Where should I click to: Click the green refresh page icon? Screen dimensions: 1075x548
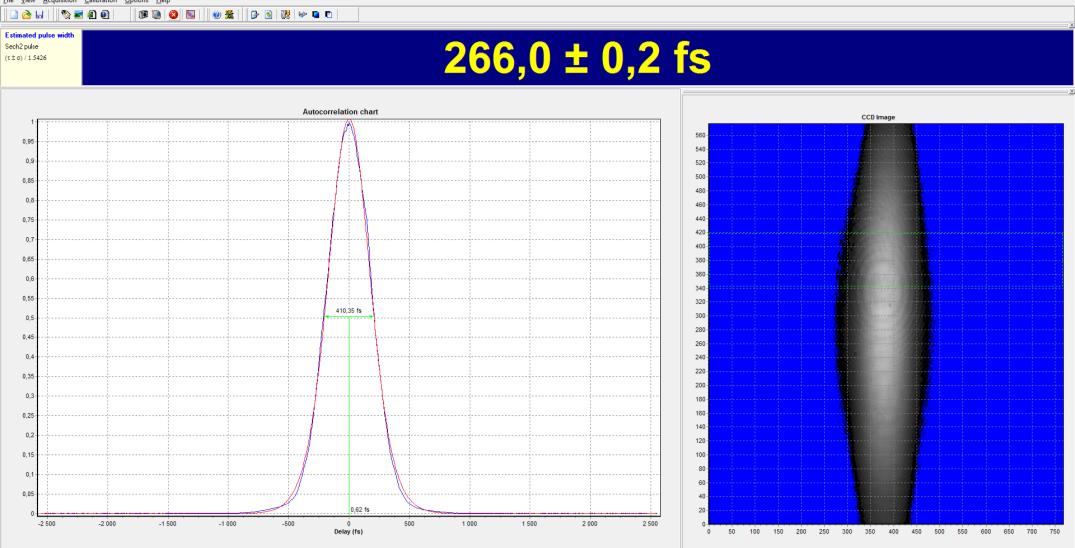[x=268, y=16]
